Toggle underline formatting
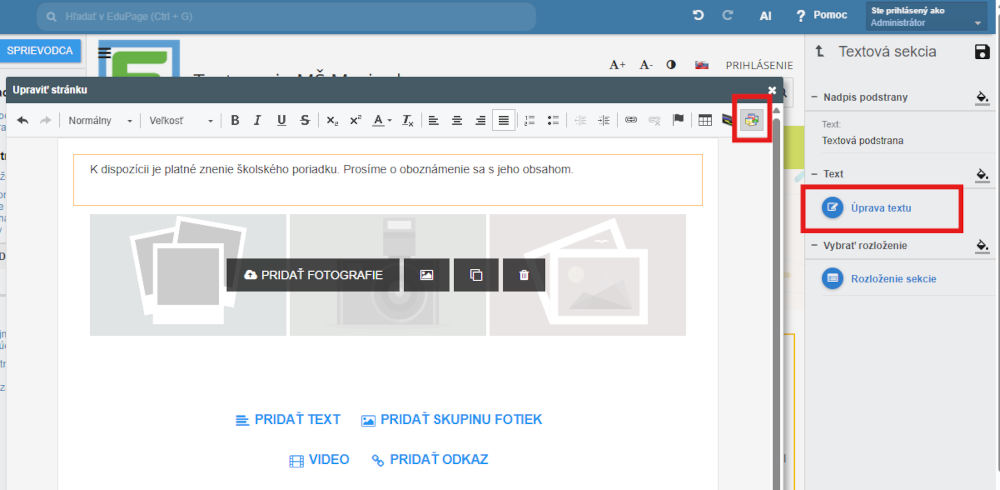1000x490 pixels. click(x=281, y=121)
